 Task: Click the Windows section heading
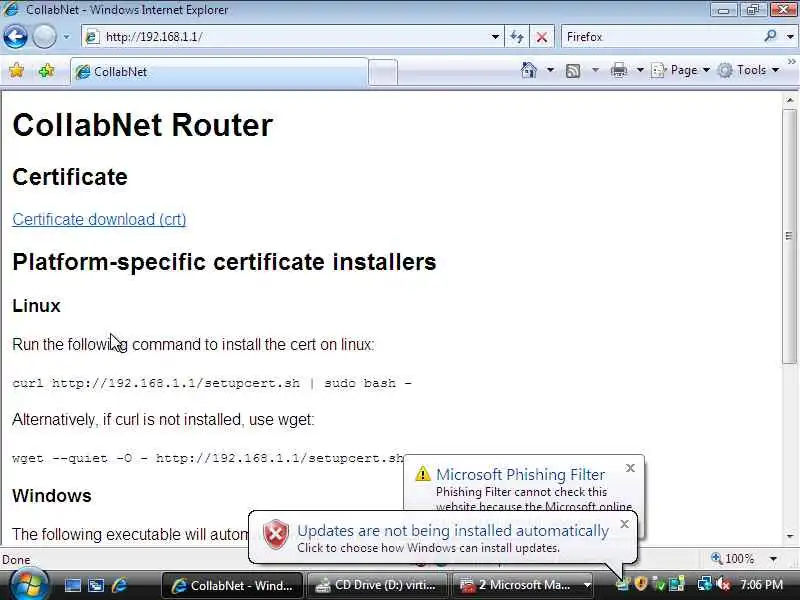pyautogui.click(x=52, y=496)
